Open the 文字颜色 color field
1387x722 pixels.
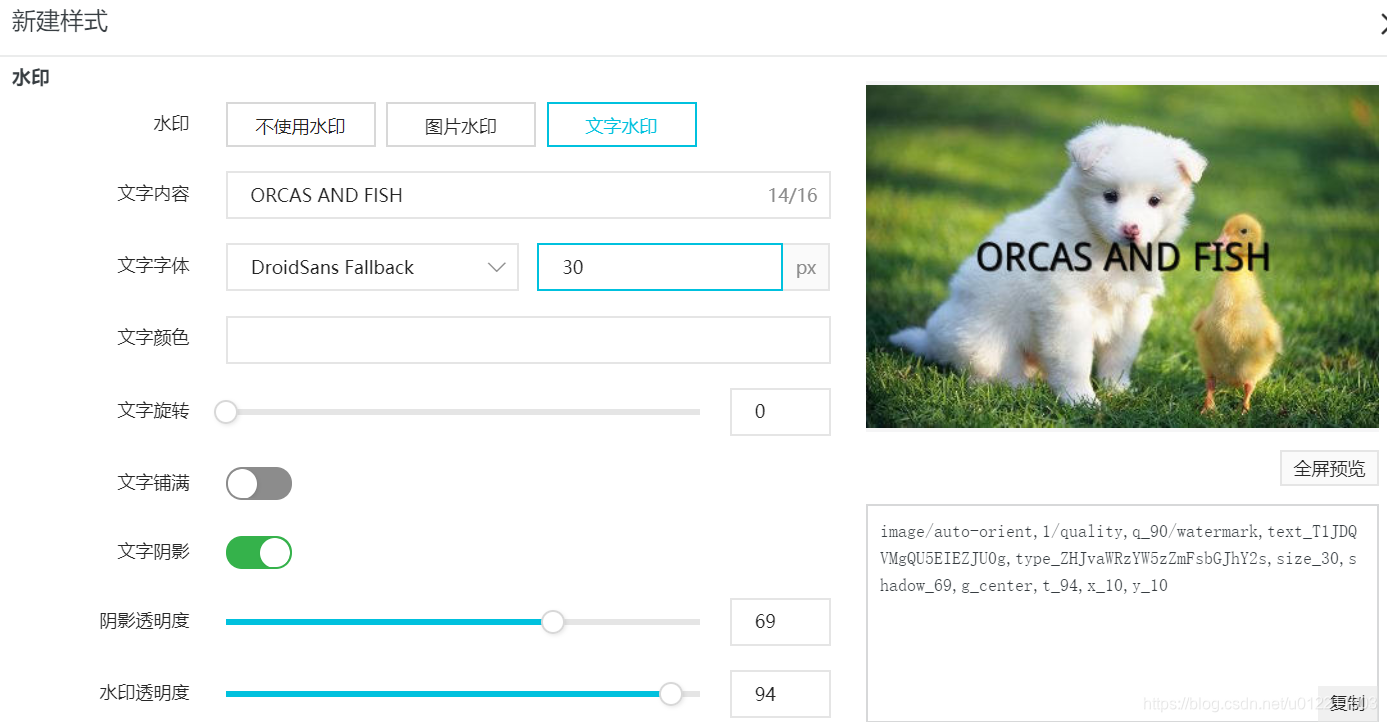[528, 340]
